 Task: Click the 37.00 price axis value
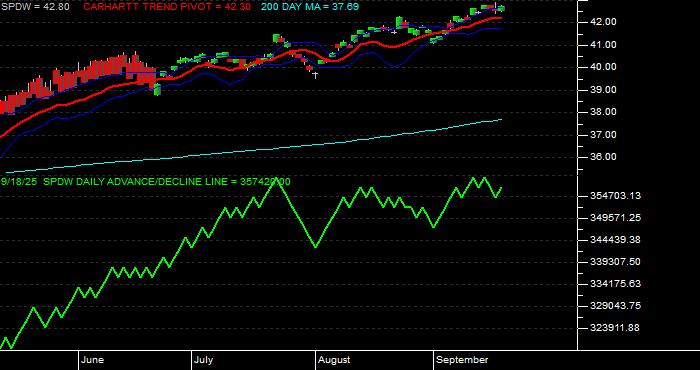[604, 135]
